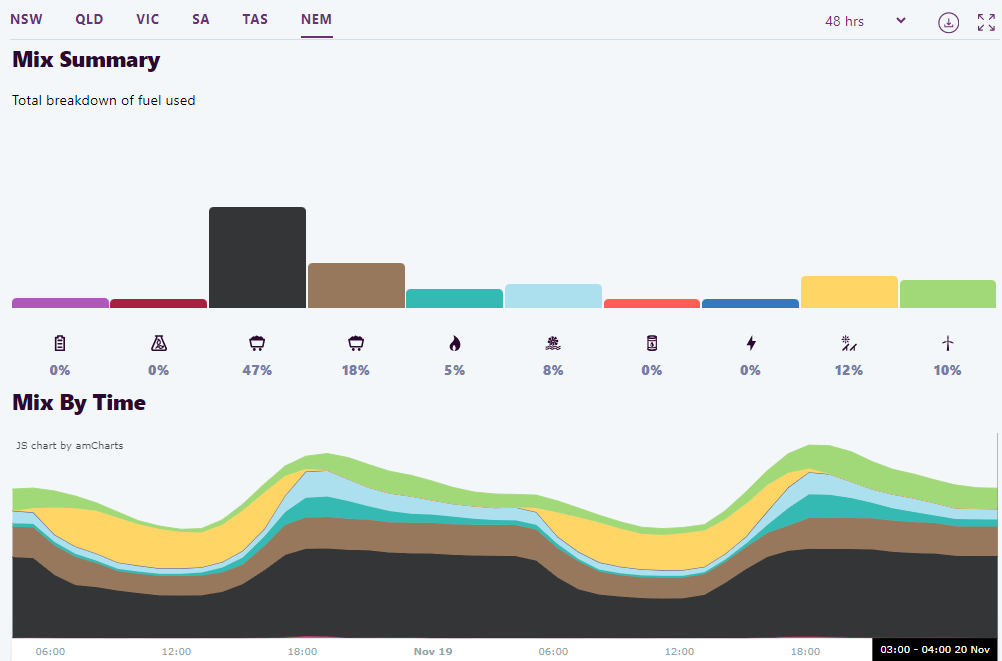Click the flask-shaped fuel icon

[158, 344]
